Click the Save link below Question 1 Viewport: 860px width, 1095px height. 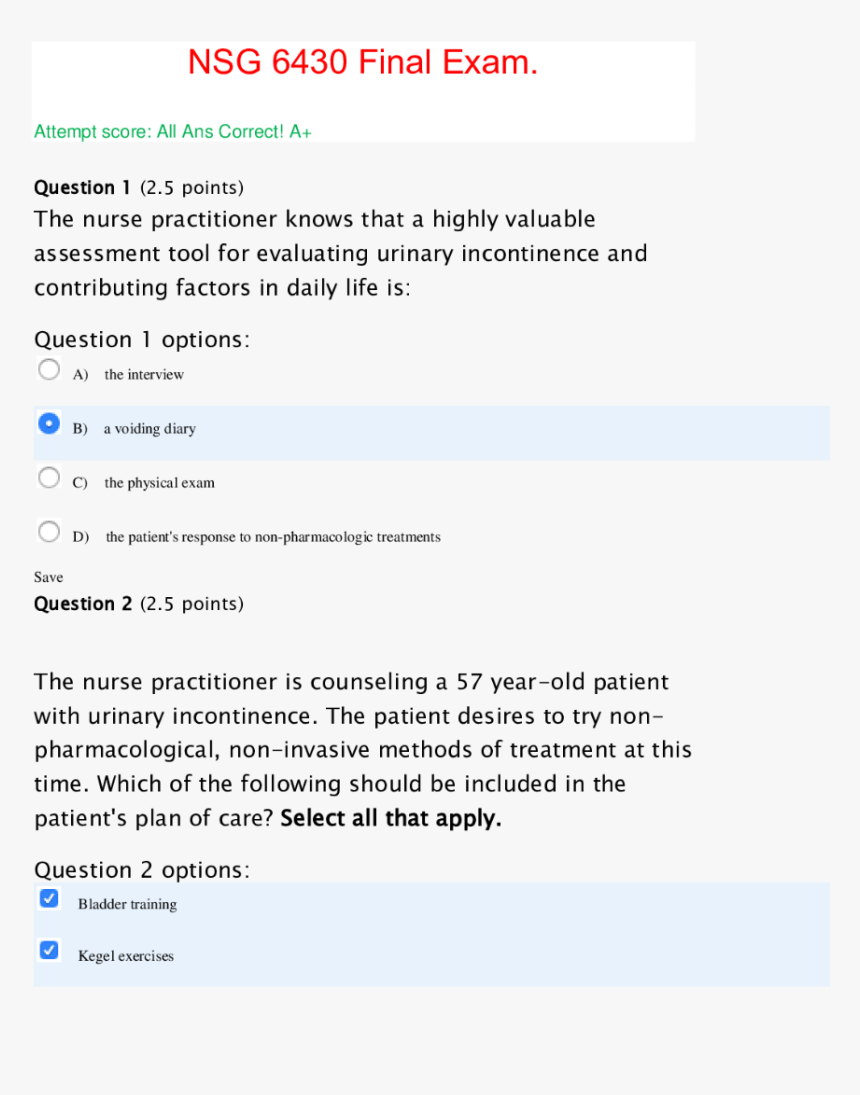(x=48, y=577)
